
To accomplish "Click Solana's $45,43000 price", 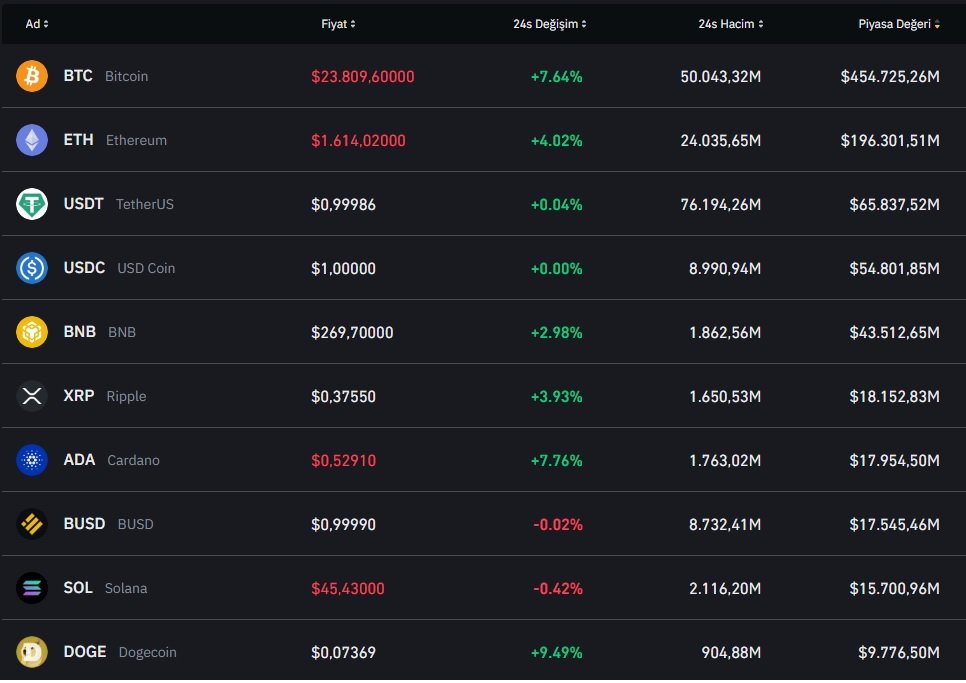I will click(x=347, y=588).
